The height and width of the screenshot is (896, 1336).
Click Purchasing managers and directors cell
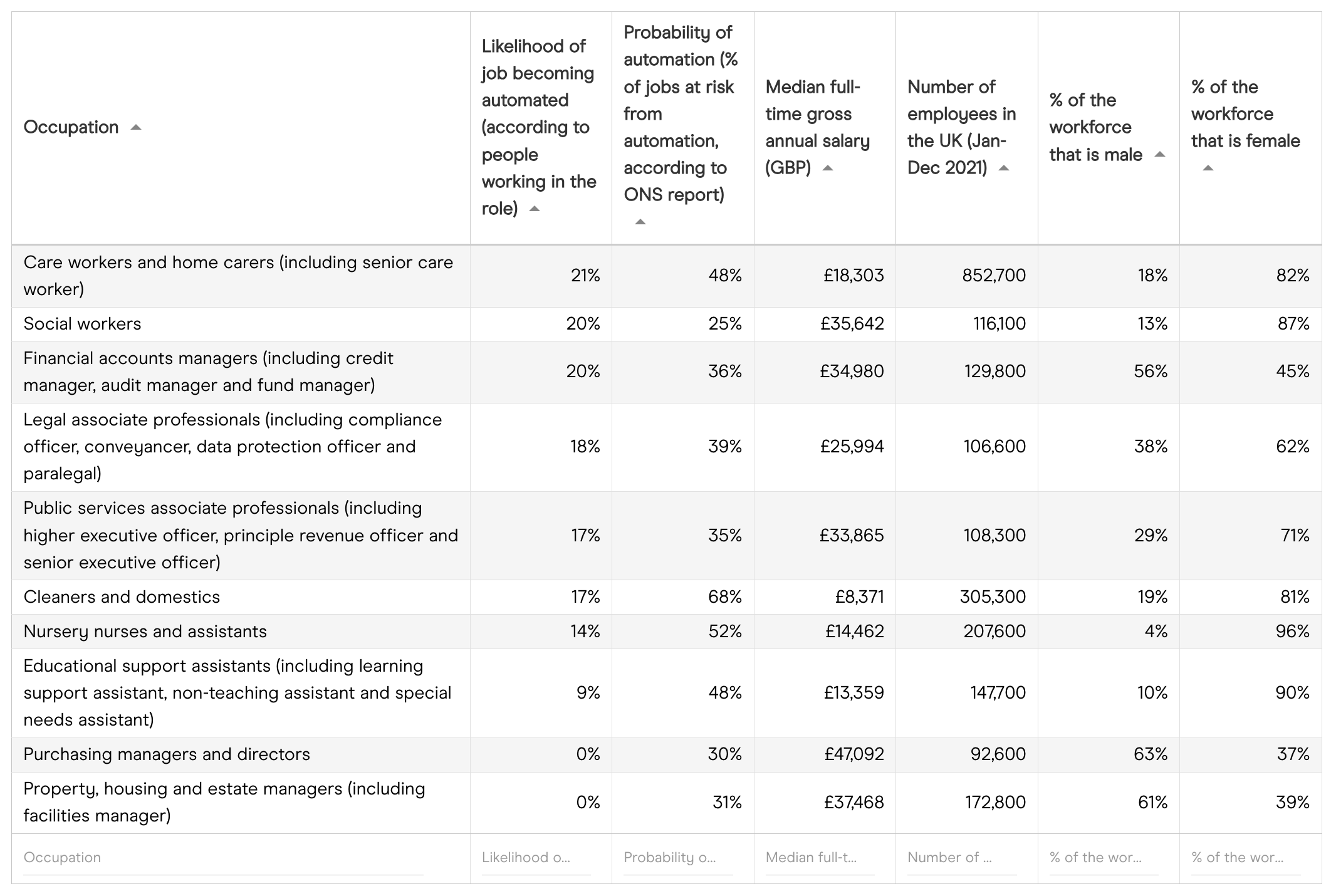coord(167,754)
